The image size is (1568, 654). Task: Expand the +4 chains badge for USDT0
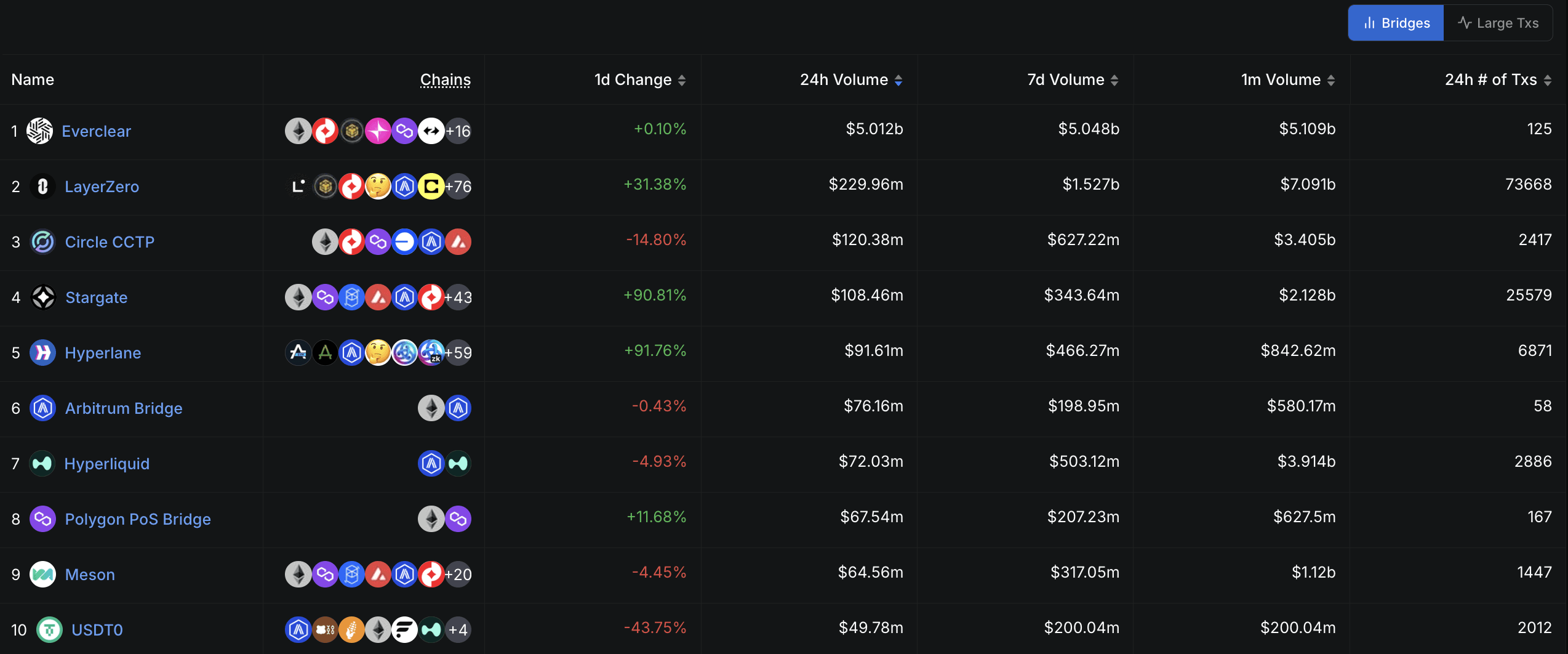click(x=458, y=629)
